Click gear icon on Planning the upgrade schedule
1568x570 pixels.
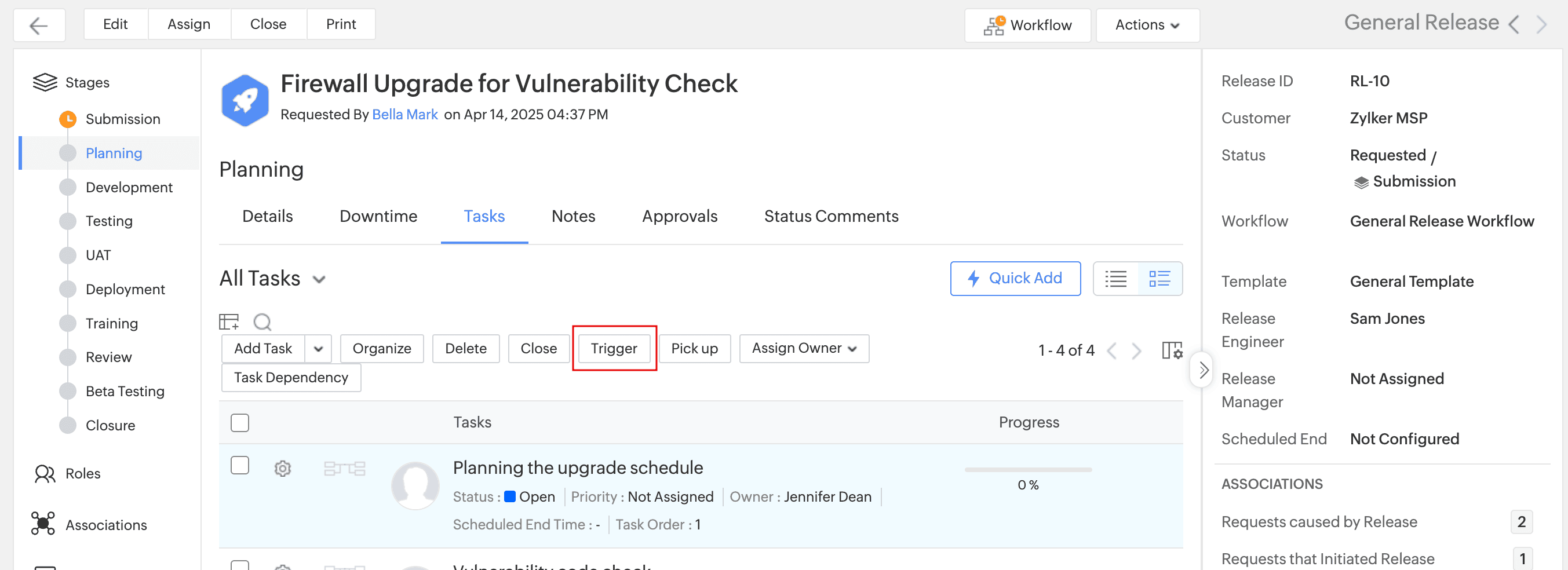click(x=282, y=469)
